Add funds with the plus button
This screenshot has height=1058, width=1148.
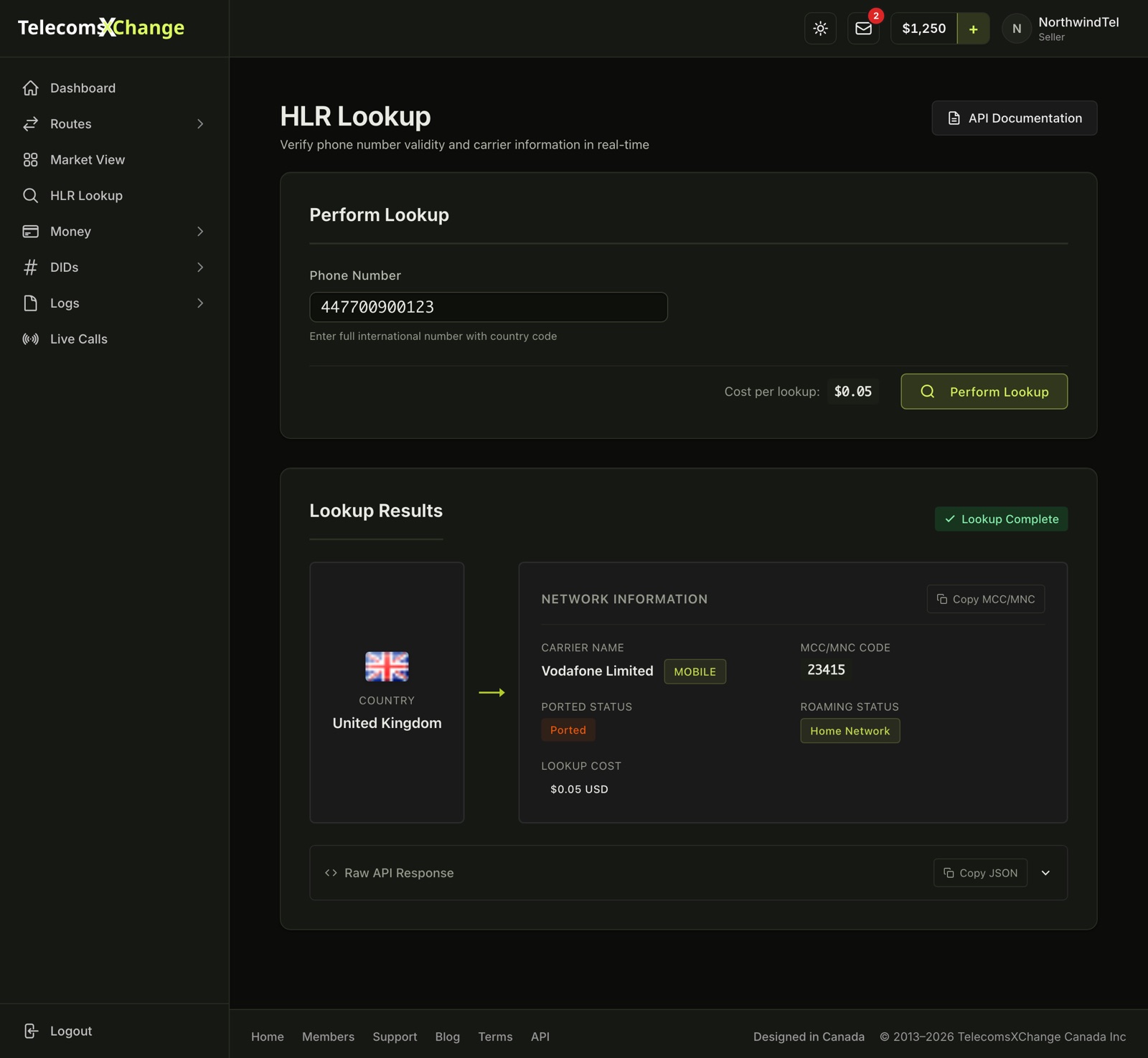tap(973, 29)
